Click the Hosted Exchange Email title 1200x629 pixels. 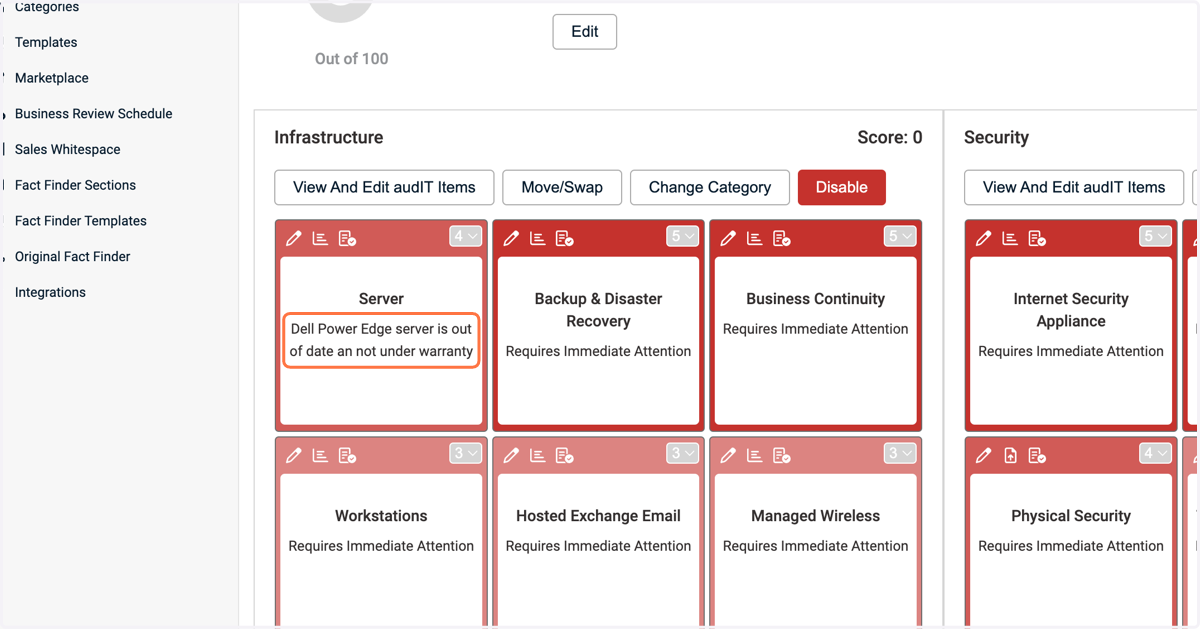(598, 516)
